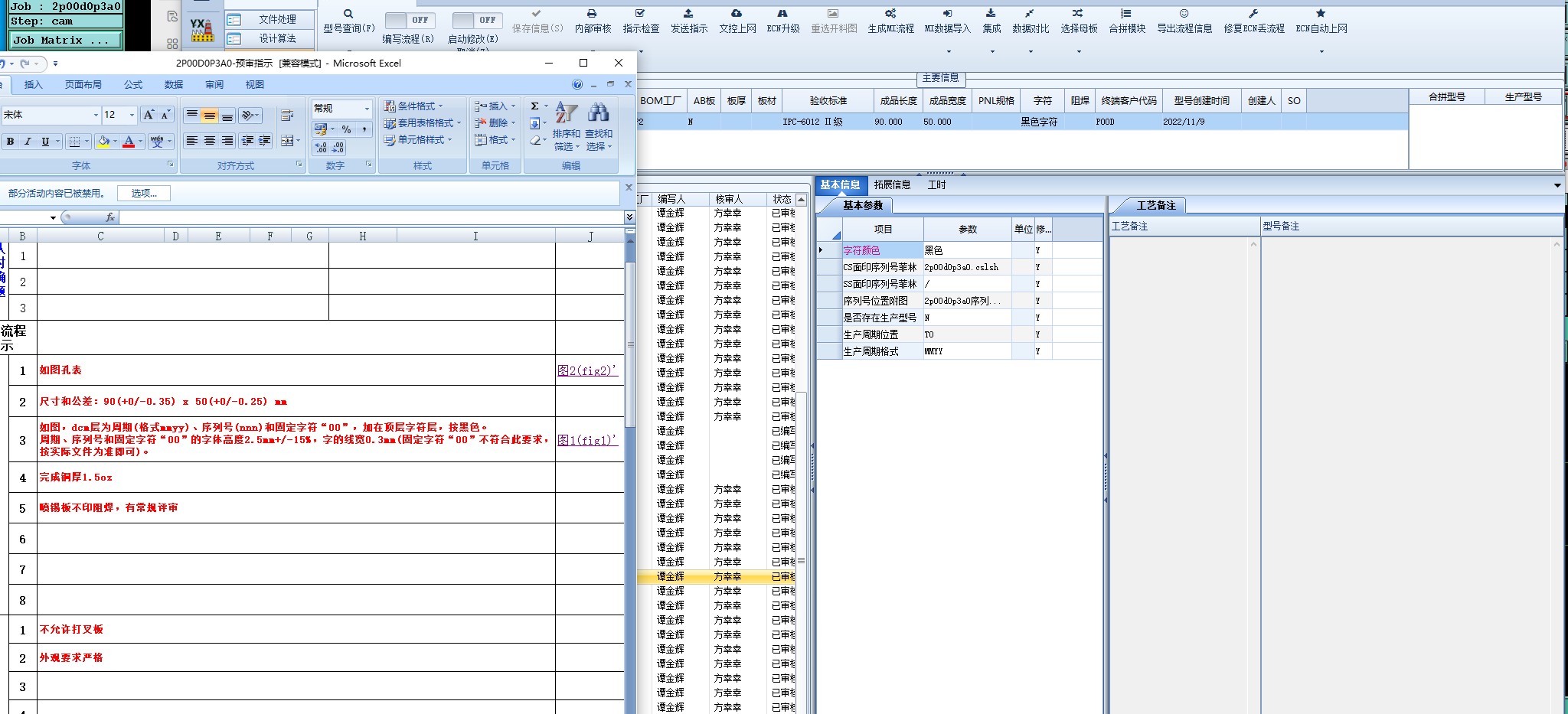
Task: Click the 文件处理 button
Action: (x=270, y=20)
